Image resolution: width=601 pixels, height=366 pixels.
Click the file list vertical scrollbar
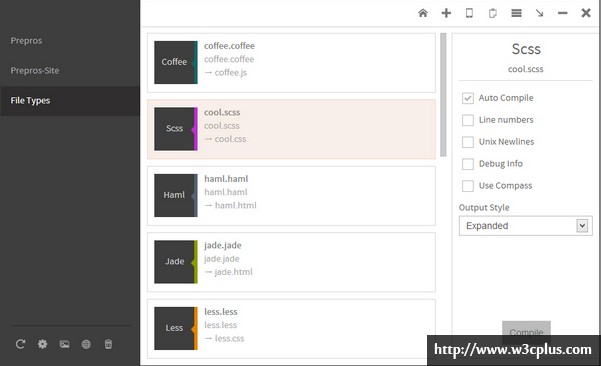coord(443,95)
